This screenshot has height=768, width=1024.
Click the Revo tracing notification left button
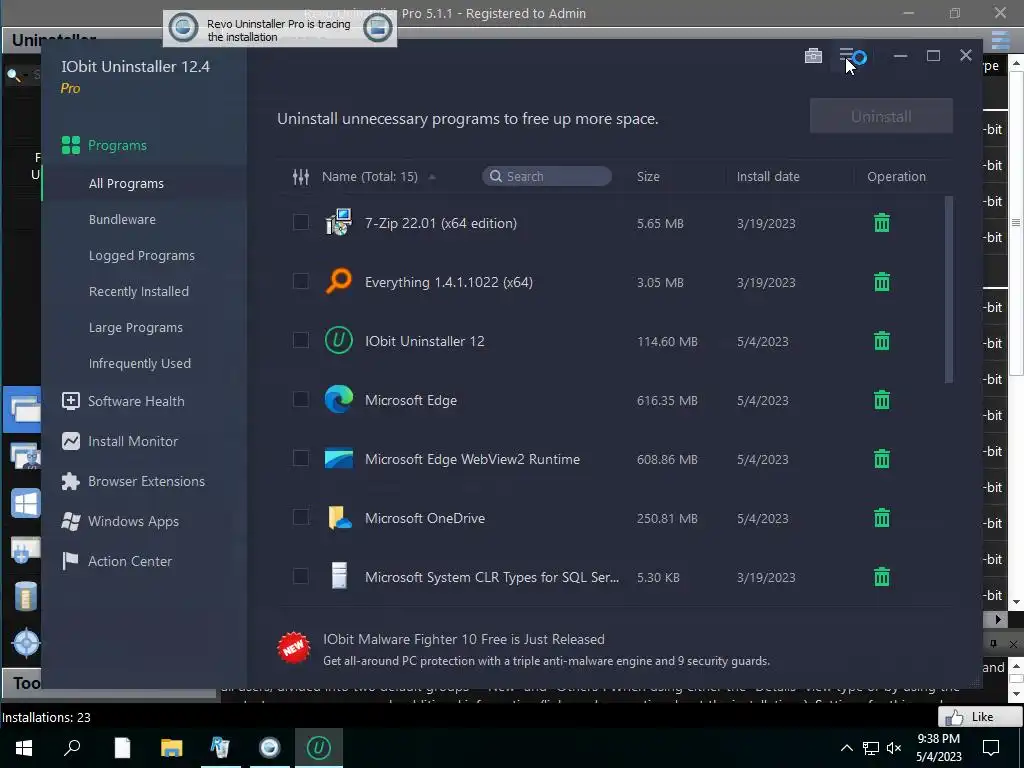[184, 28]
